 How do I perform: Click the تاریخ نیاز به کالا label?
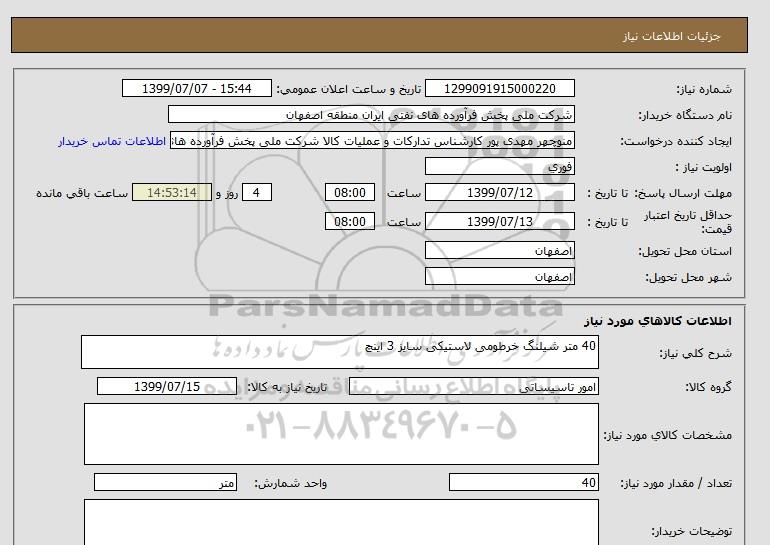pos(287,387)
